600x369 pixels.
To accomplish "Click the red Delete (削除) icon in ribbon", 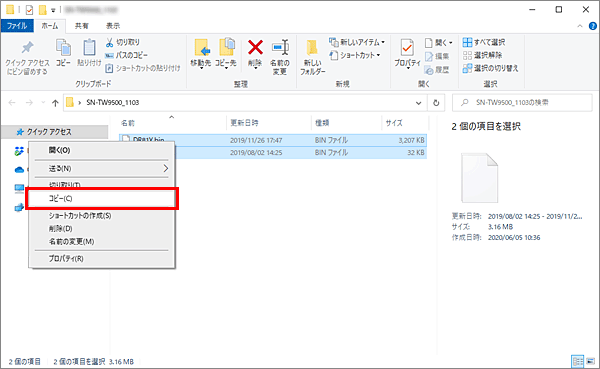I will point(255,48).
